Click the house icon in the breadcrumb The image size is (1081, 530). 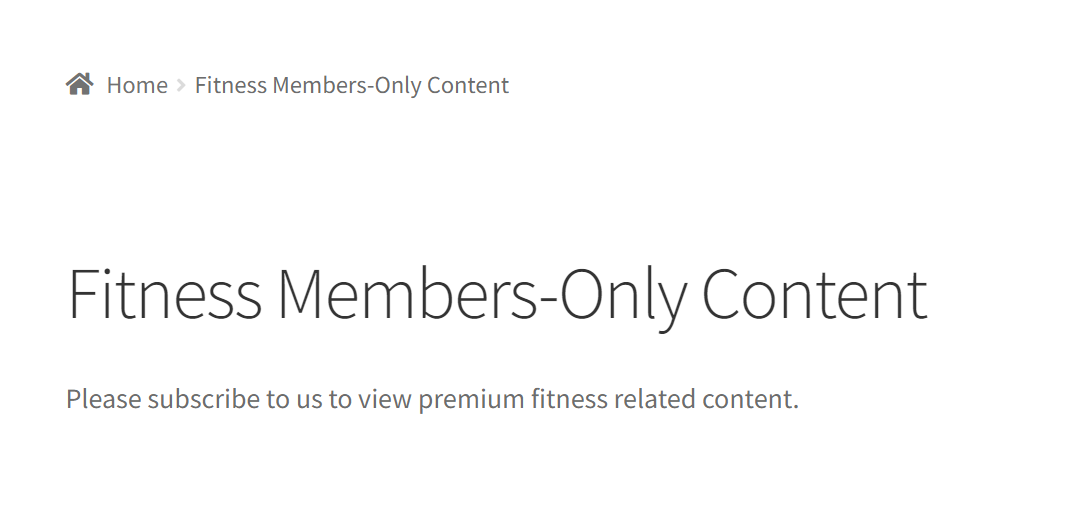pos(79,84)
